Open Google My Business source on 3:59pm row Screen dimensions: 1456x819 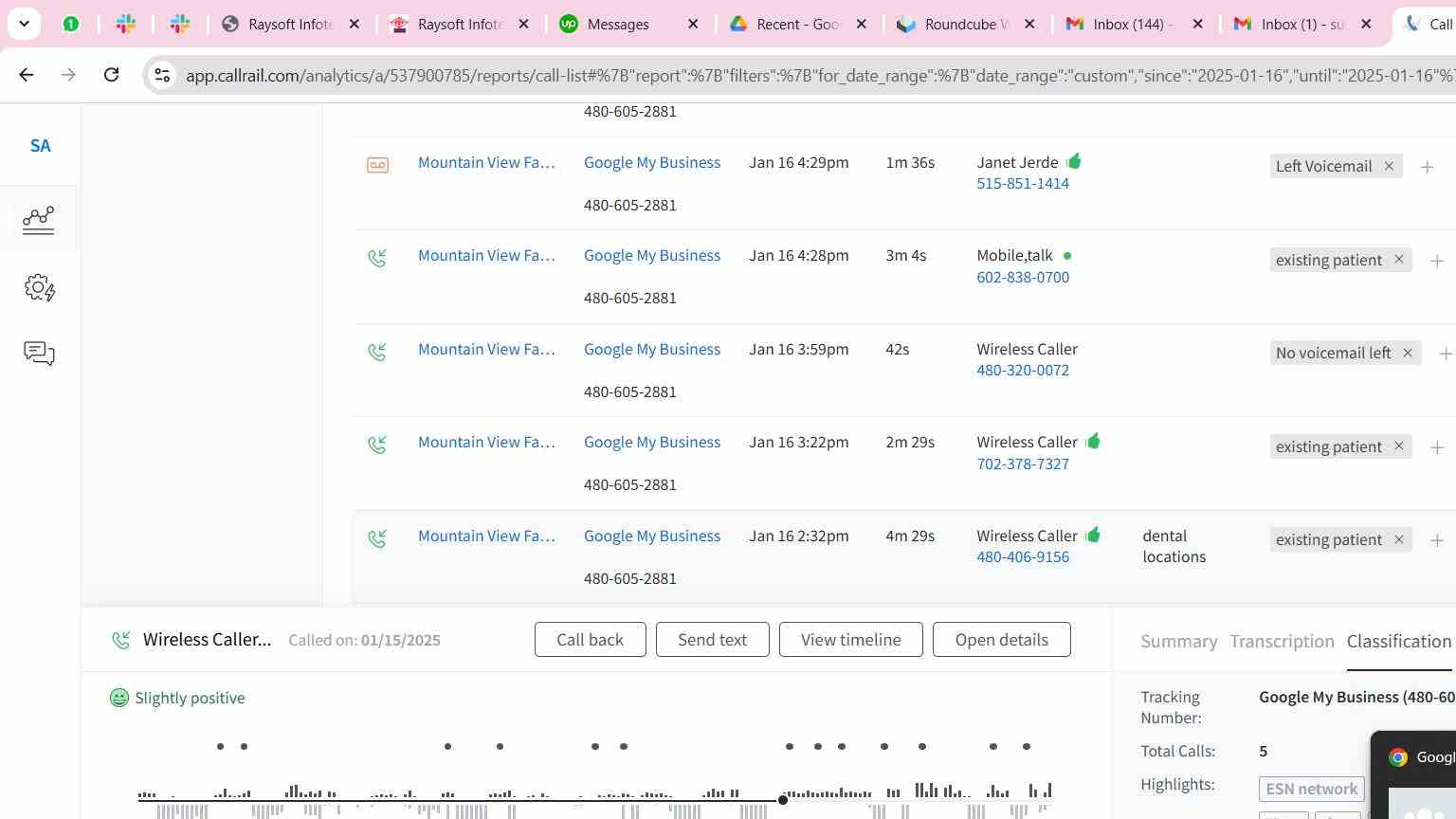click(652, 350)
